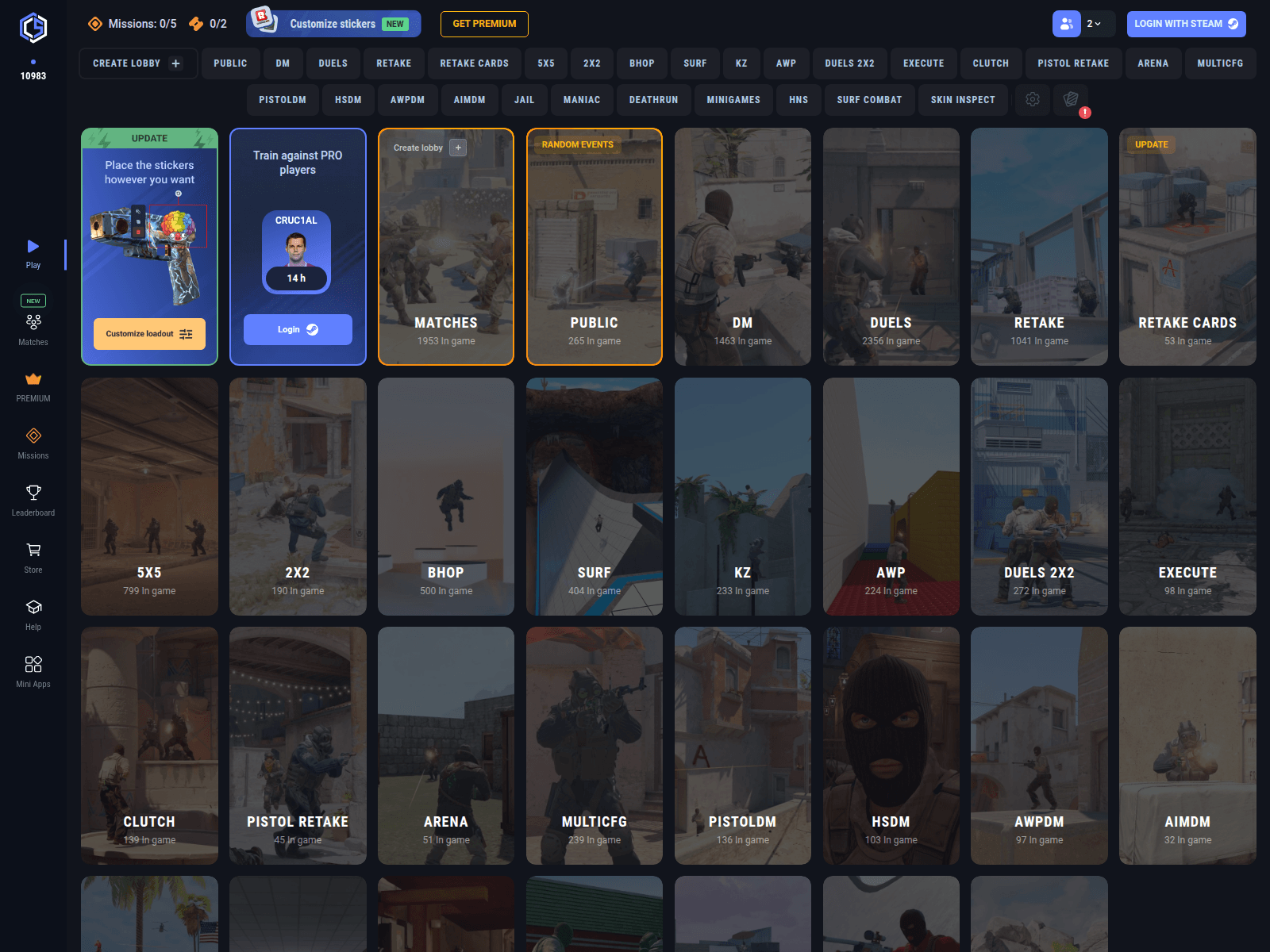1270x952 pixels.
Task: Switch to the RETAKE CARDS mode filter
Action: point(474,63)
